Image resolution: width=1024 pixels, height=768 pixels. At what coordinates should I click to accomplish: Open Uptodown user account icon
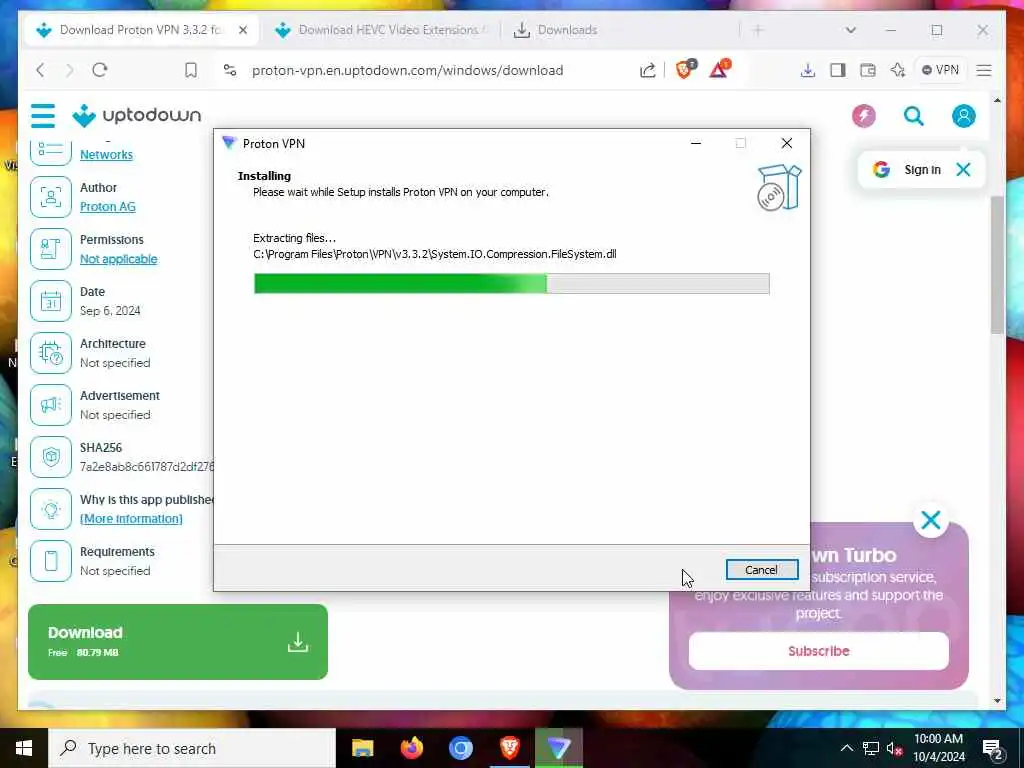click(963, 116)
